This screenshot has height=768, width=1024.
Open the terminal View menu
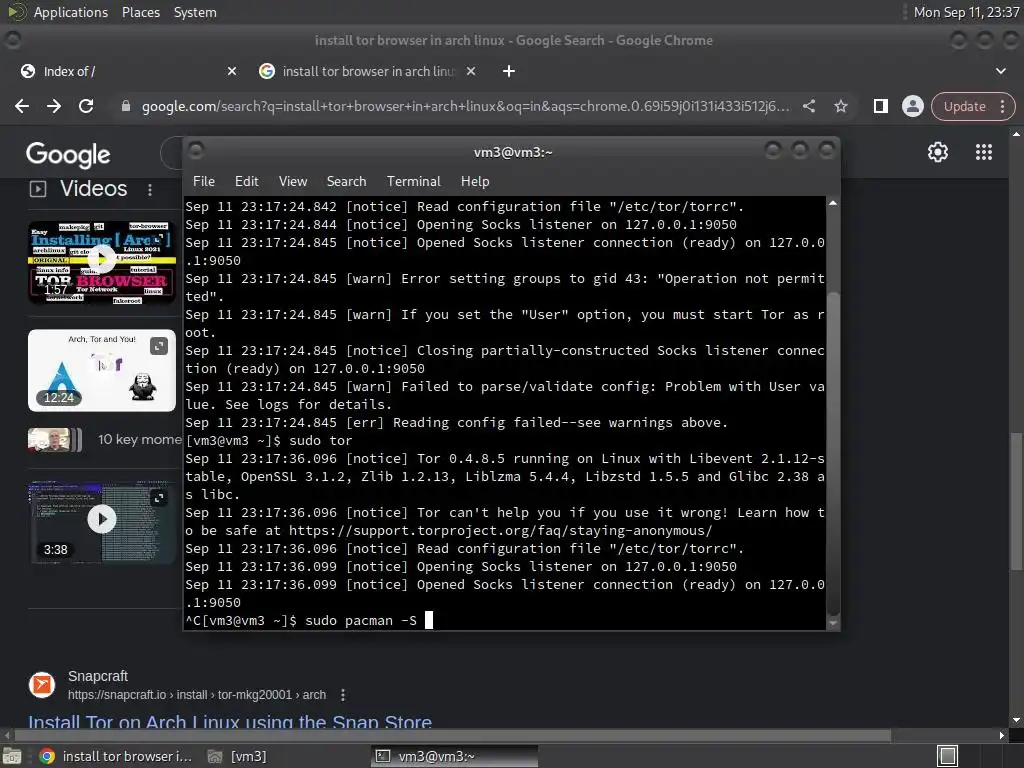pos(293,182)
